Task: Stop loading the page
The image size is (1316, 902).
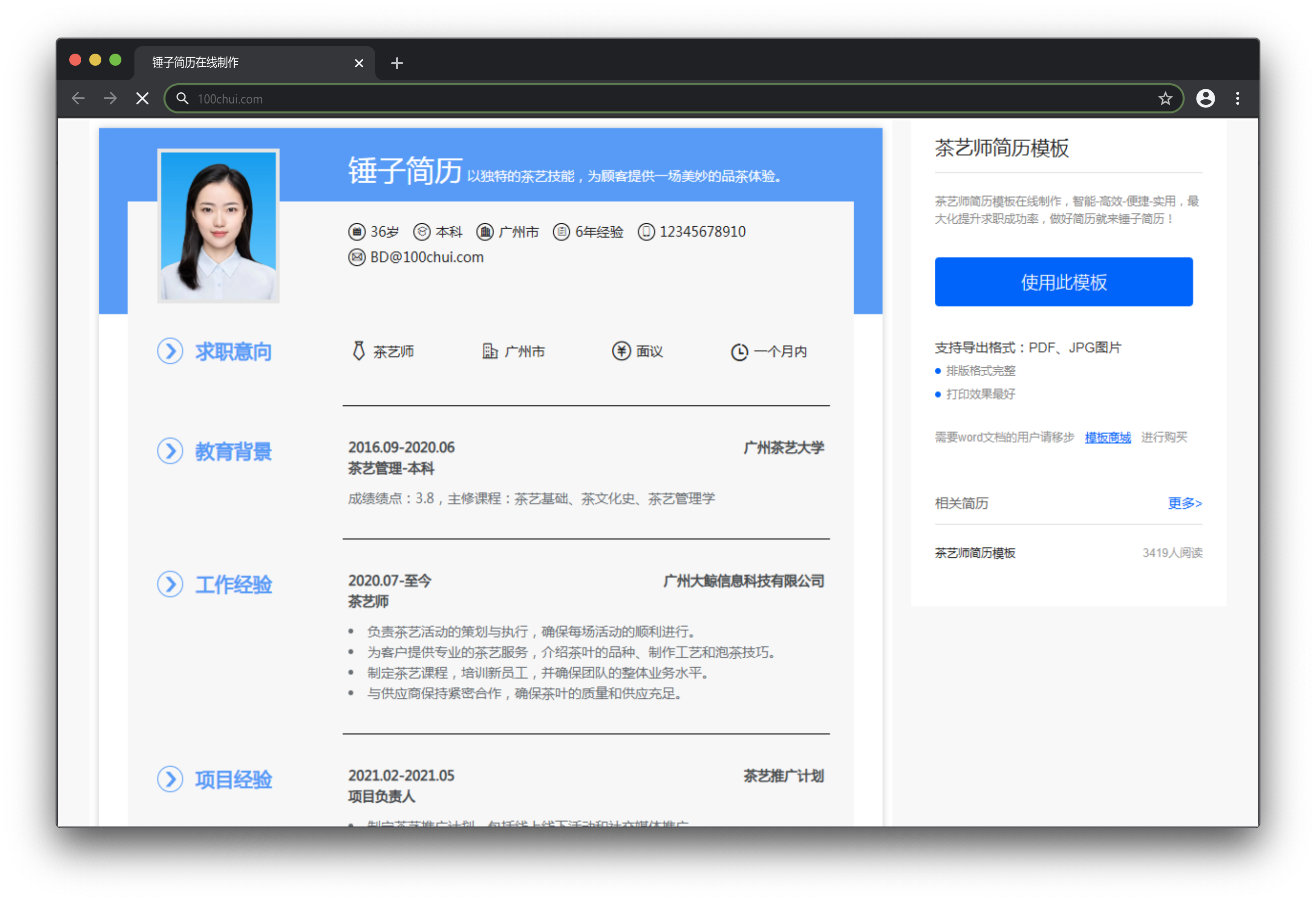Action: point(143,99)
